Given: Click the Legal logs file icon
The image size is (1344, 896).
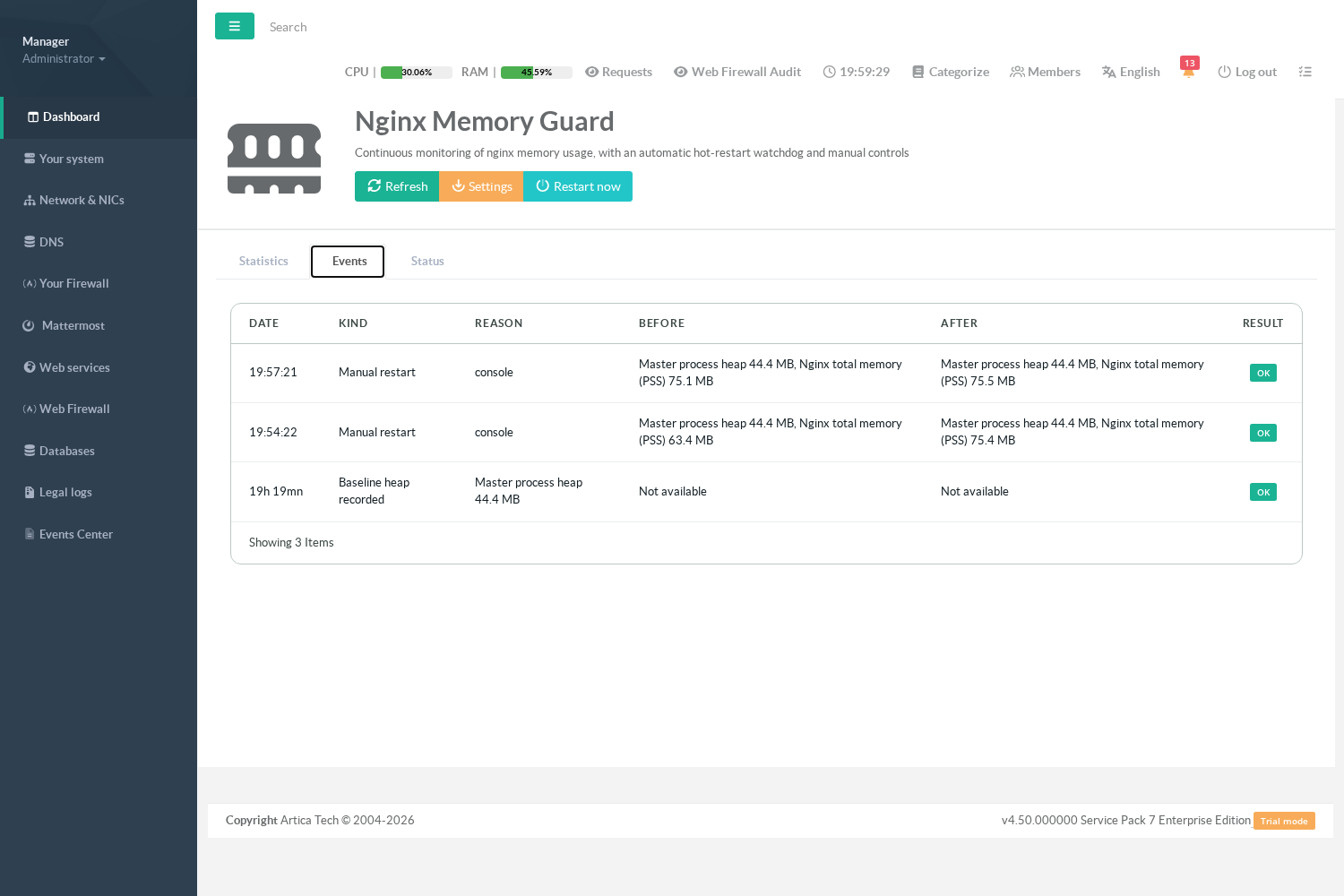Looking at the screenshot, I should click(x=30, y=493).
